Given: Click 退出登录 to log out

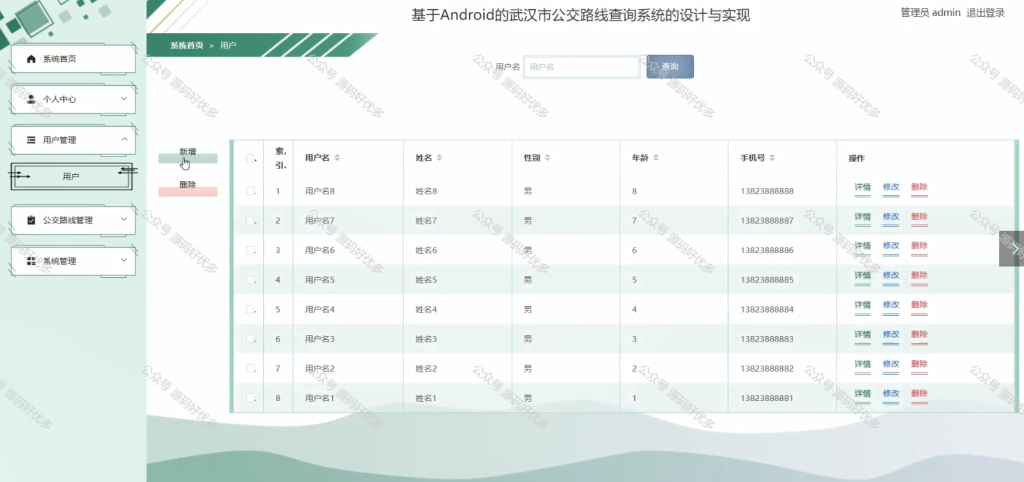Looking at the screenshot, I should (x=985, y=13).
